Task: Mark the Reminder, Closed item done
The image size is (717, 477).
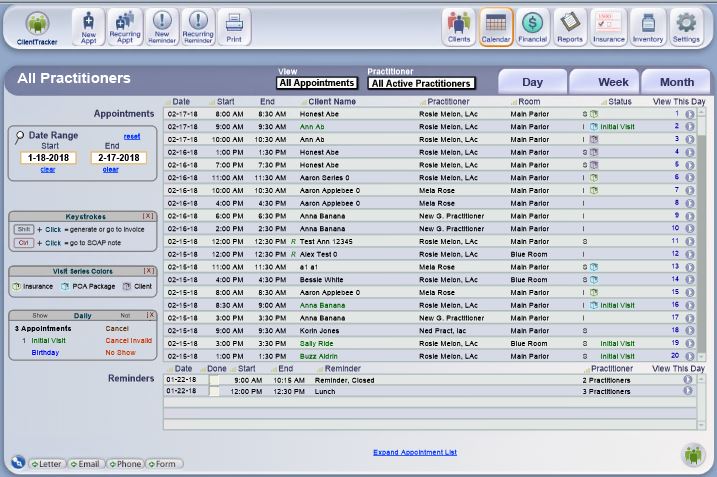Action: 214,380
